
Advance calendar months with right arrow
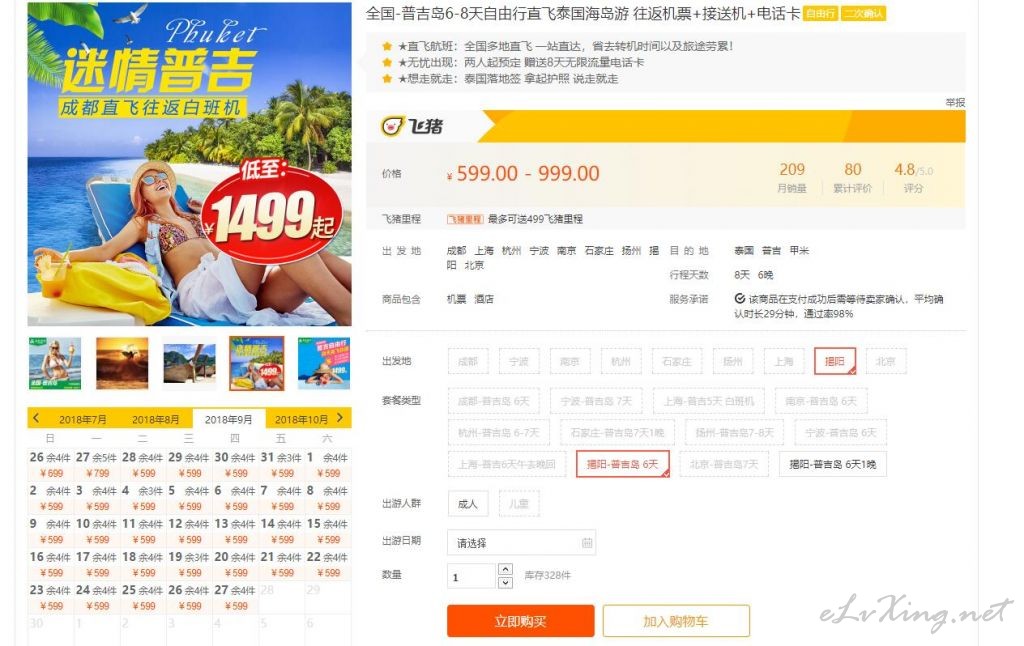click(x=340, y=418)
